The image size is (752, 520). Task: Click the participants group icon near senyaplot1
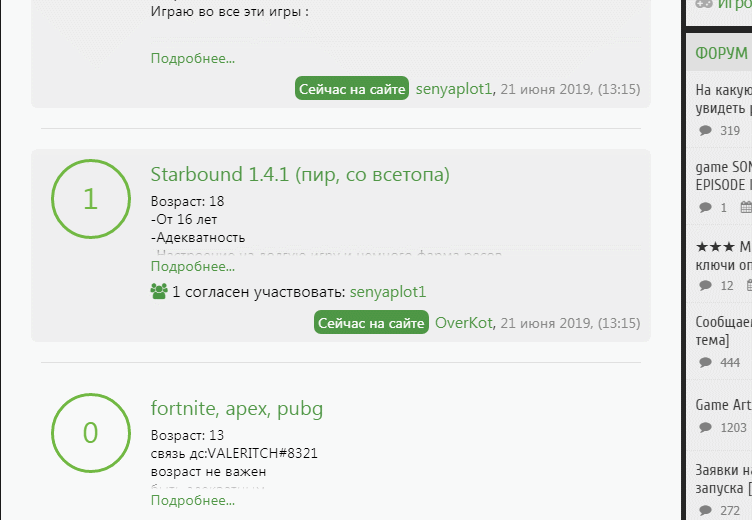[x=159, y=291]
